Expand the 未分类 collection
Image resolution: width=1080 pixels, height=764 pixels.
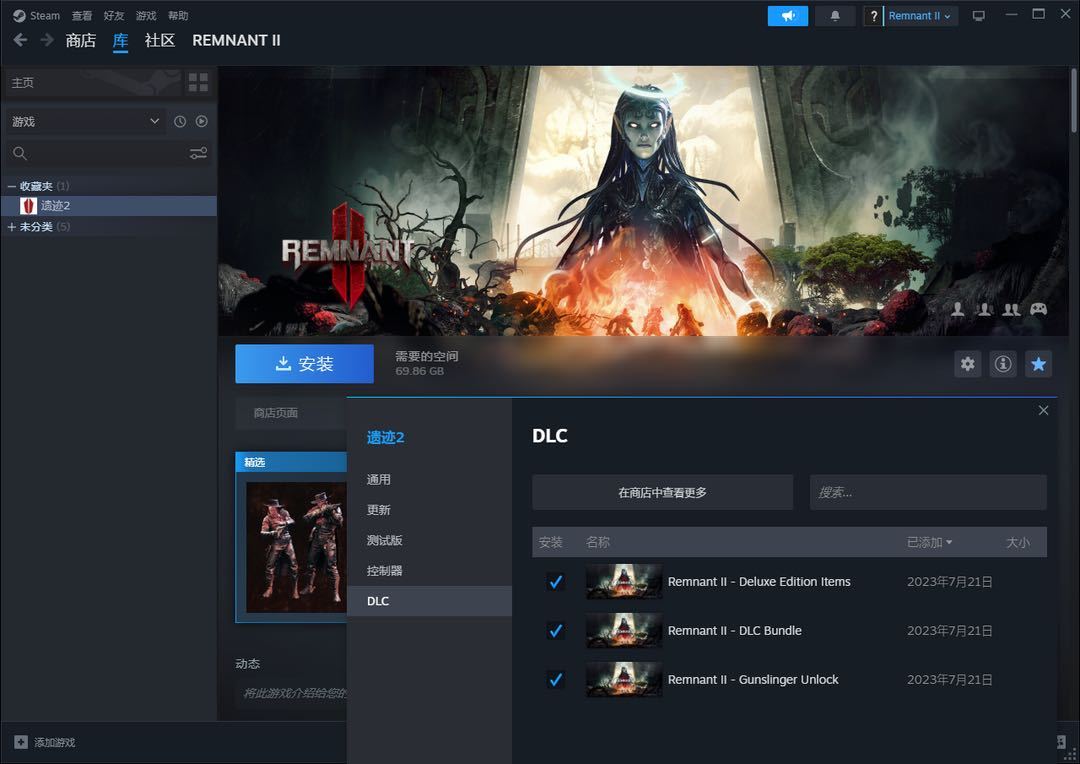tap(12, 227)
